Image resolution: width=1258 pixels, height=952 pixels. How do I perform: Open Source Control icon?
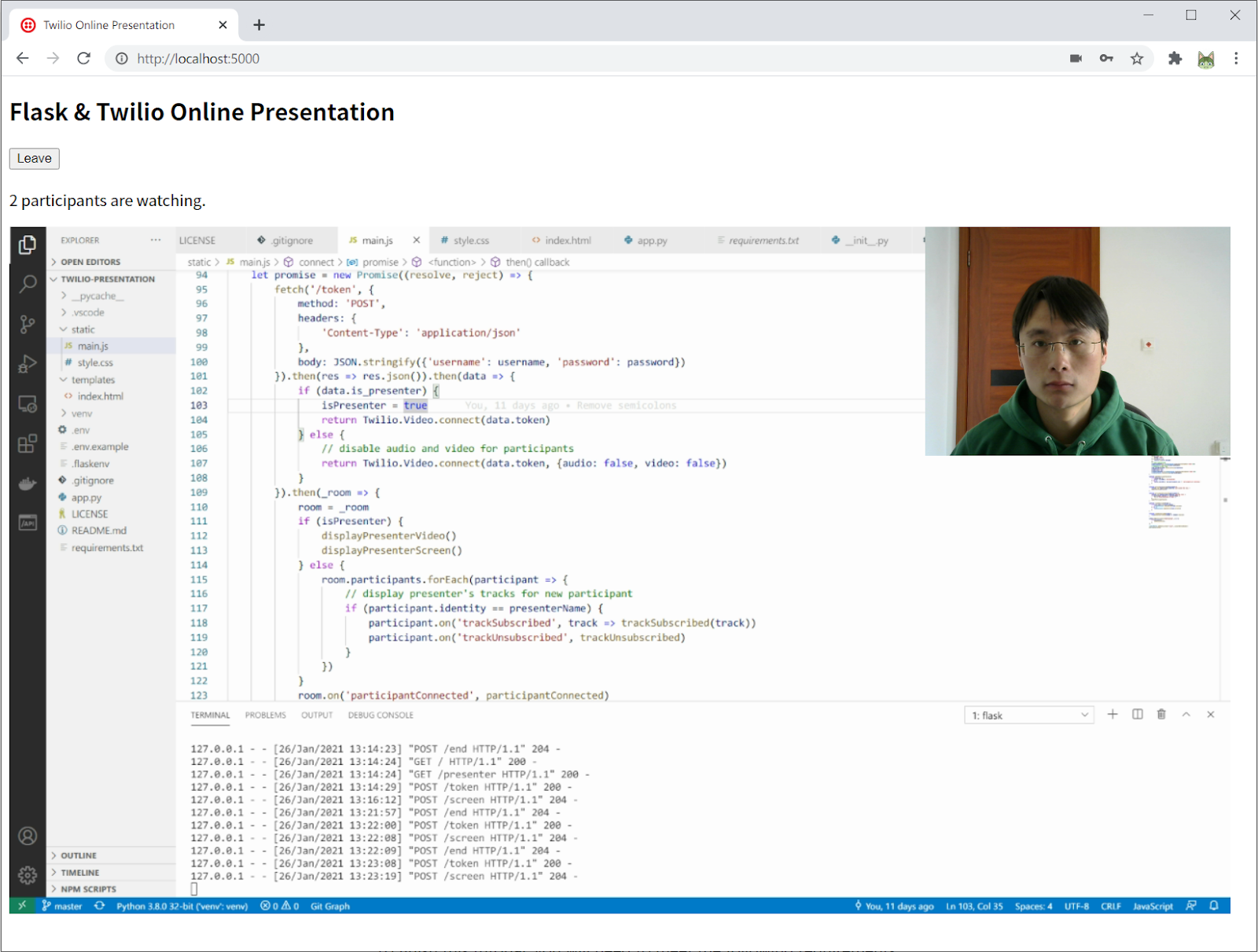point(28,324)
